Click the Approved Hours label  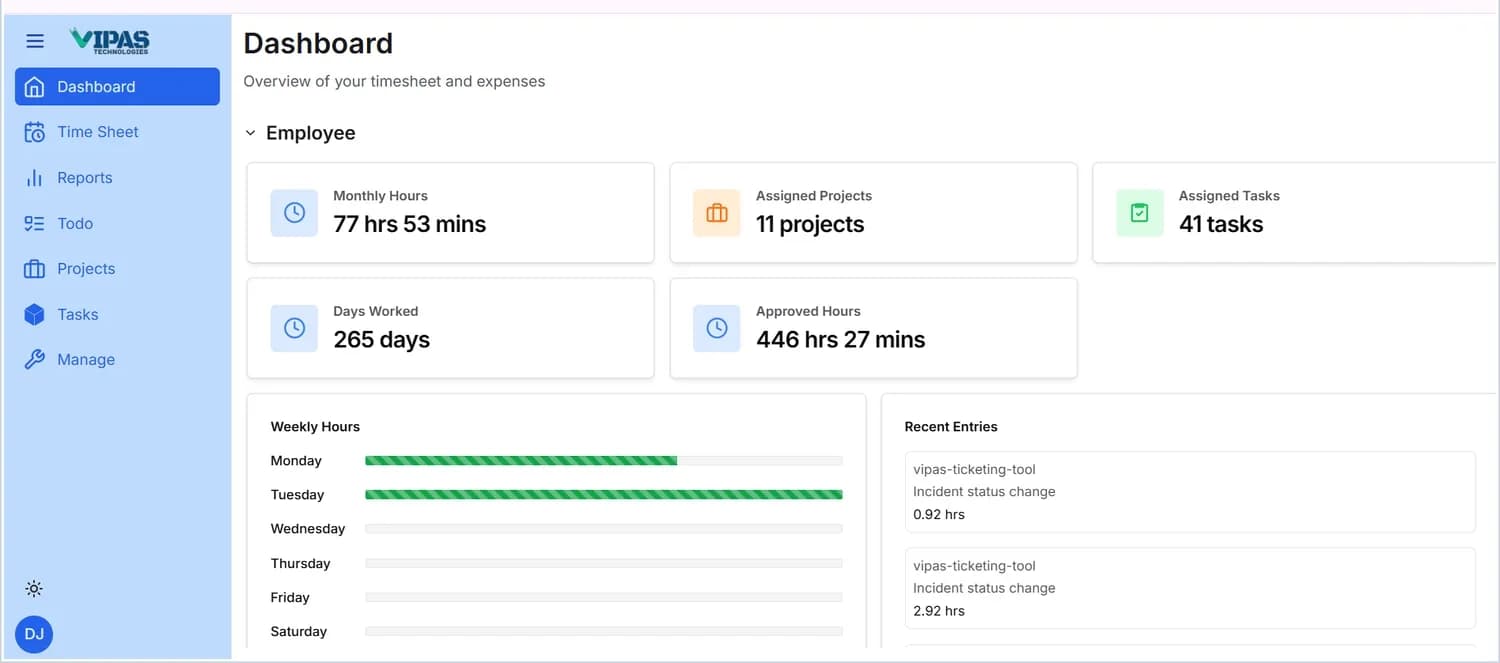pos(808,311)
